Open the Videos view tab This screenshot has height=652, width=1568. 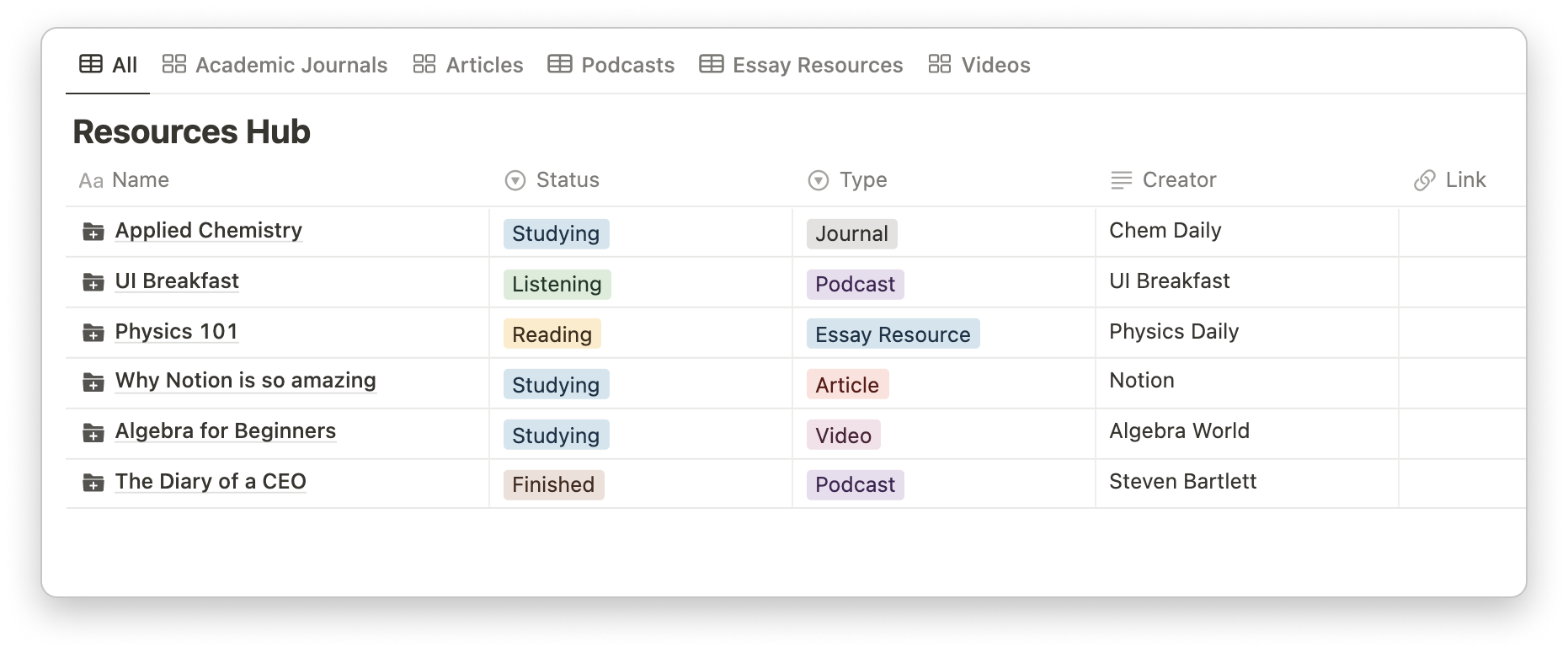pyautogui.click(x=995, y=64)
